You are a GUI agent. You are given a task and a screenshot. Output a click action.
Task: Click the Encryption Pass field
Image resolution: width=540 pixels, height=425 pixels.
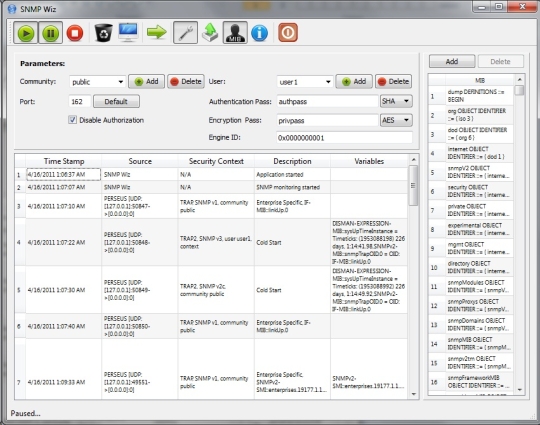pyautogui.click(x=327, y=120)
